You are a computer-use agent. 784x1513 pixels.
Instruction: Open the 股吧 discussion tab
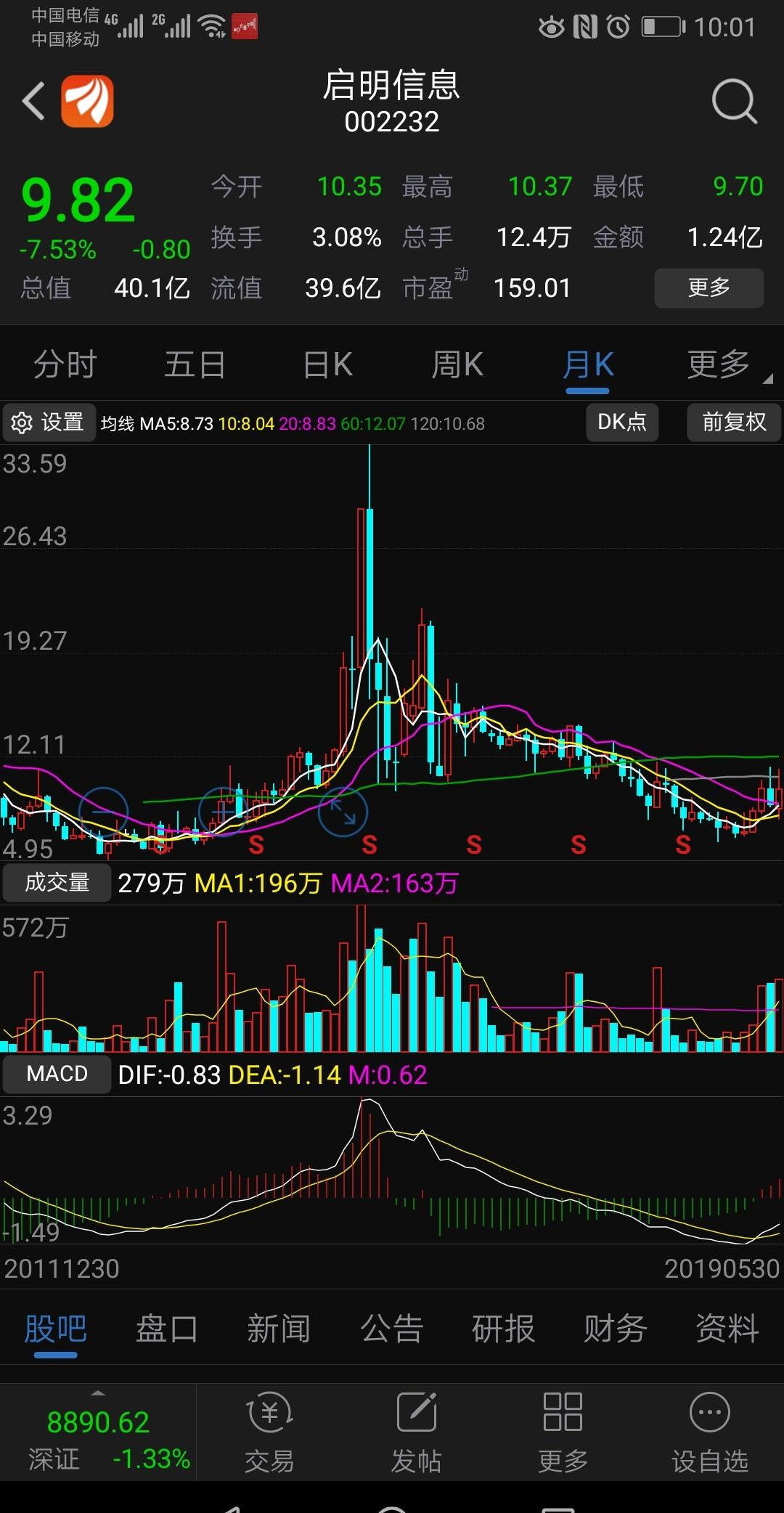coord(56,1329)
